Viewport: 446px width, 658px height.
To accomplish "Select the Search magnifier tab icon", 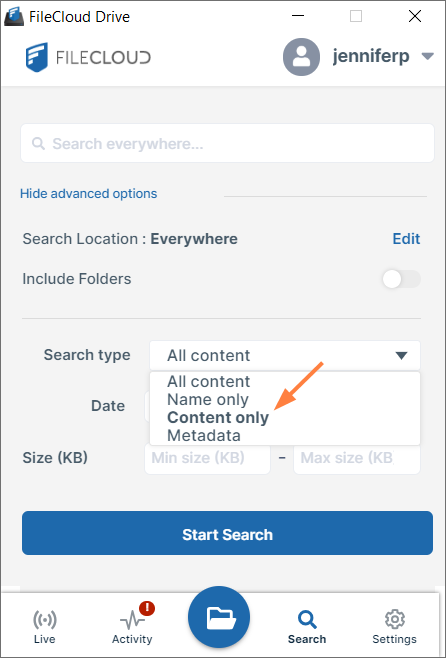I will (x=307, y=620).
